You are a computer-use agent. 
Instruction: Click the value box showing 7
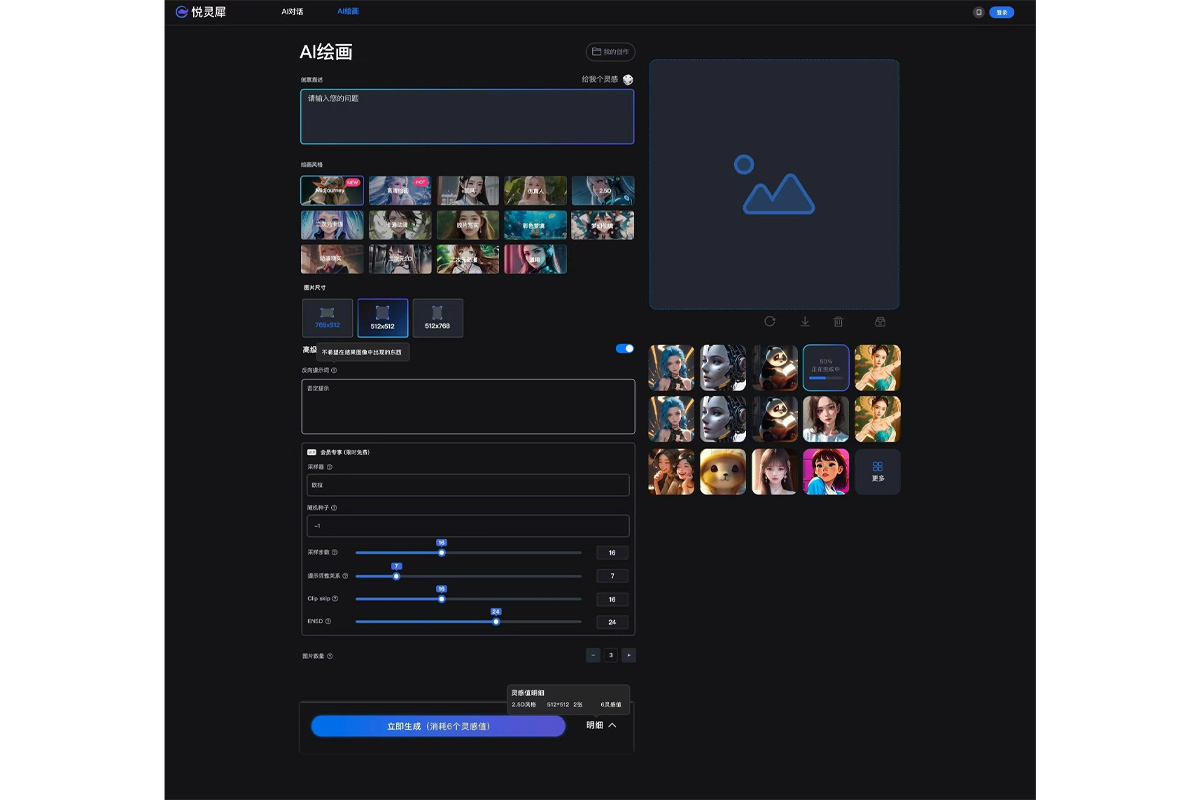(x=612, y=576)
